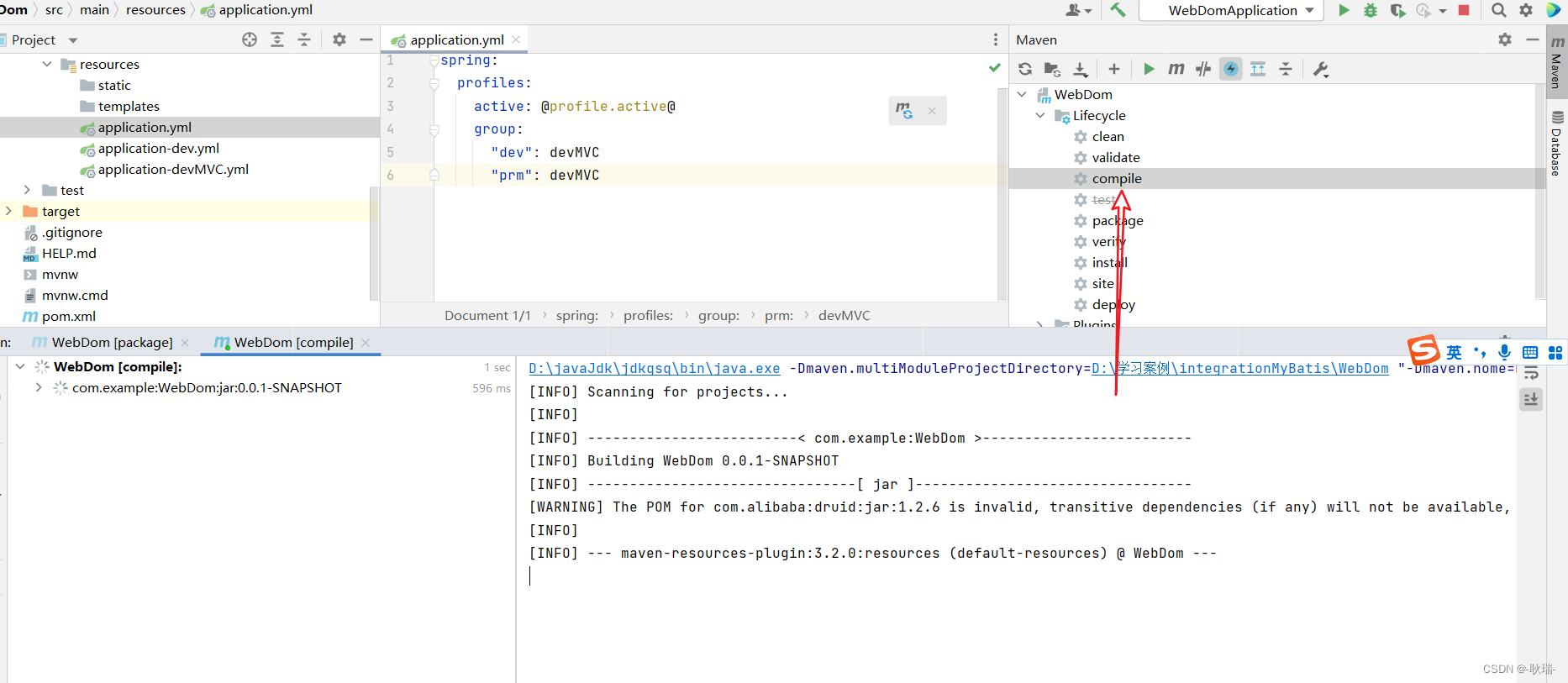1568x683 pixels.
Task: Click Load Maven Changes floating icon
Action: point(904,110)
